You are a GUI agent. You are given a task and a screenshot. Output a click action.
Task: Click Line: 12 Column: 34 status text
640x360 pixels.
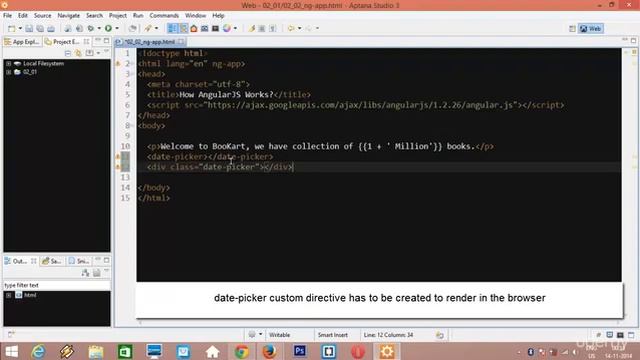tap(388, 335)
